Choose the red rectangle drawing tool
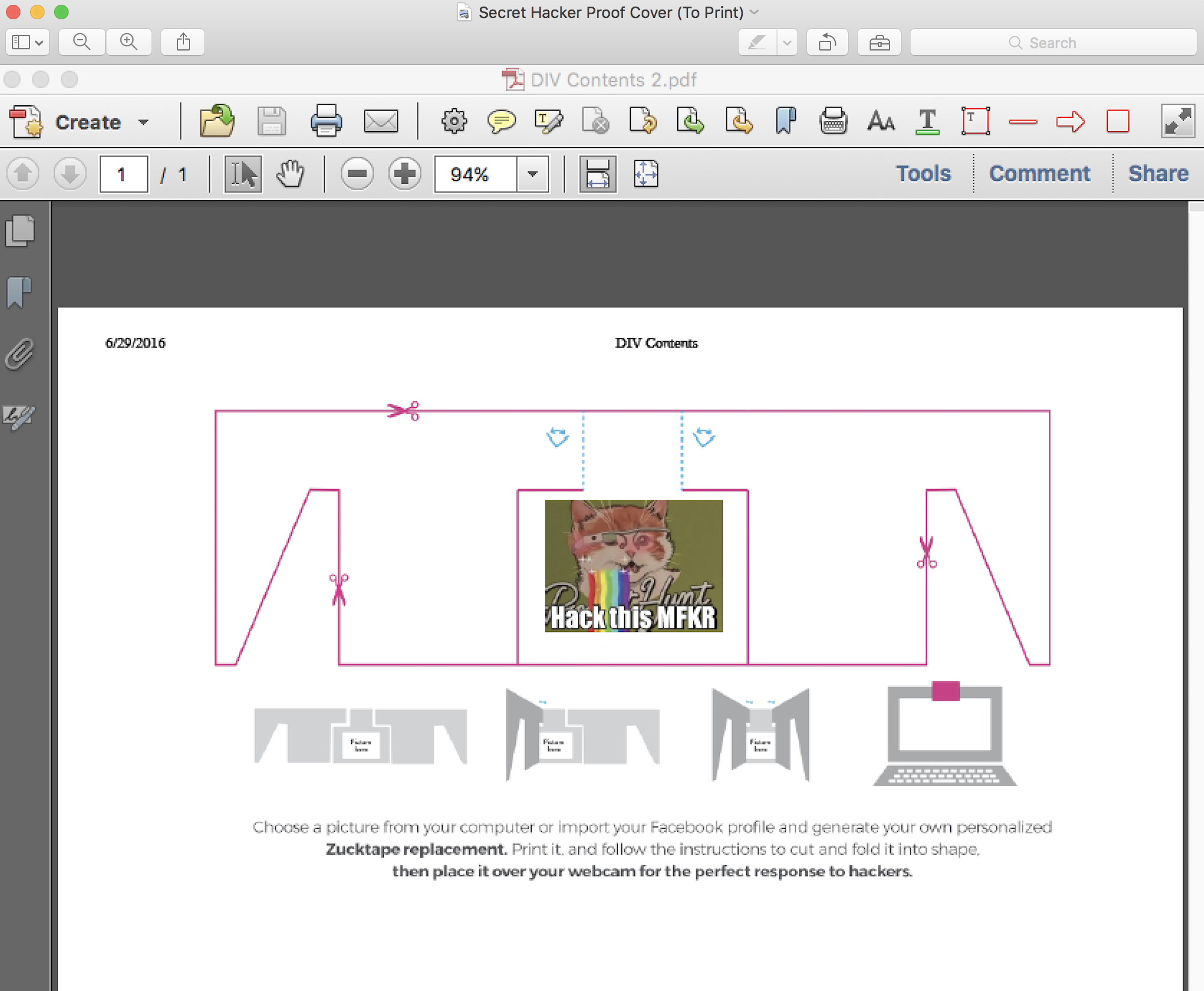This screenshot has width=1204, height=991. pos(1118,121)
